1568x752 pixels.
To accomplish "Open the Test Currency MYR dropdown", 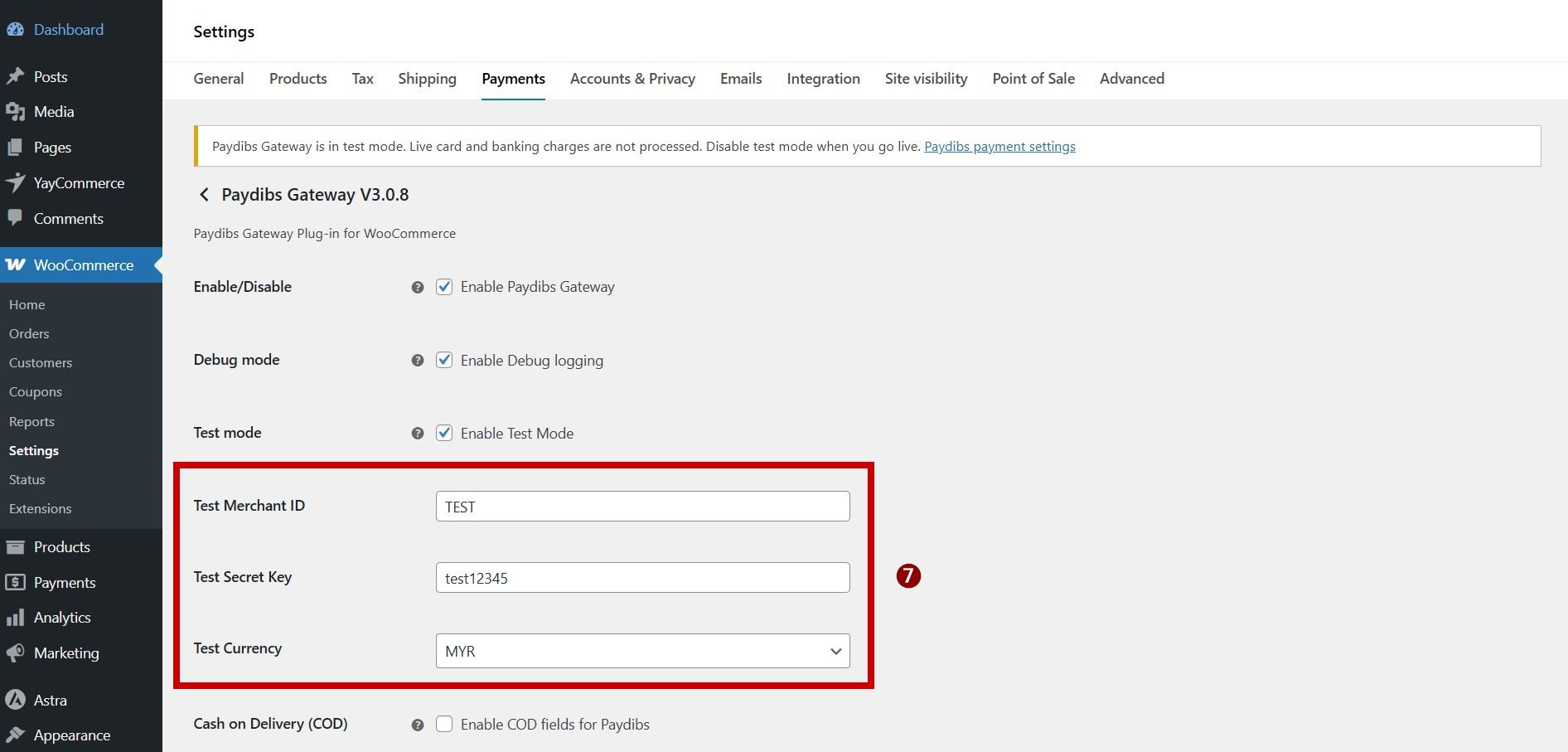I will [642, 651].
